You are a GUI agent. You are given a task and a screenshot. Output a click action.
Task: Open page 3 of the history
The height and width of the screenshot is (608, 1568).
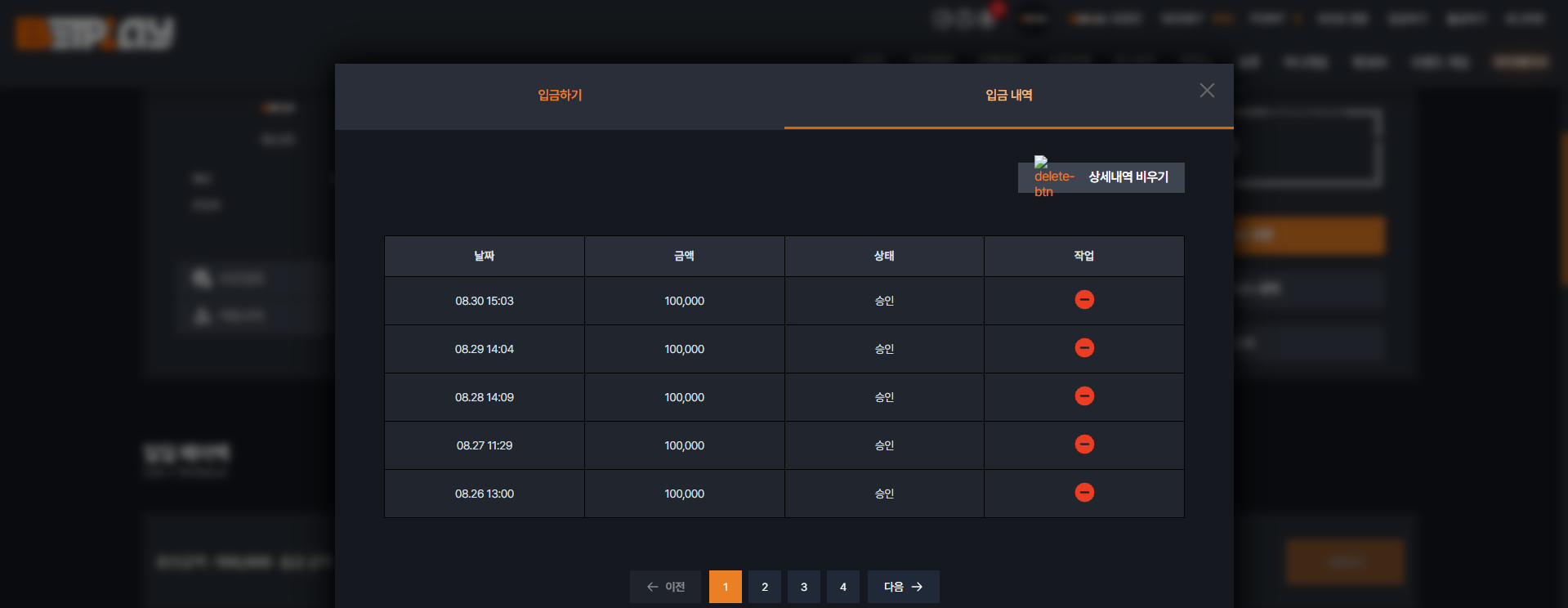804,587
